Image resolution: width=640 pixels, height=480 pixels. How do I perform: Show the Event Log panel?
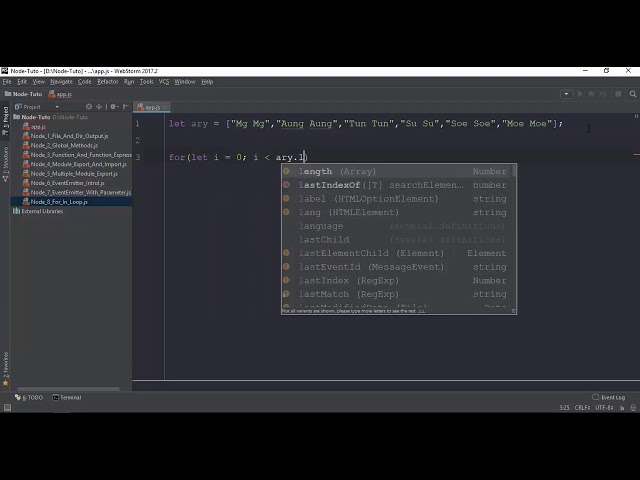click(x=610, y=397)
